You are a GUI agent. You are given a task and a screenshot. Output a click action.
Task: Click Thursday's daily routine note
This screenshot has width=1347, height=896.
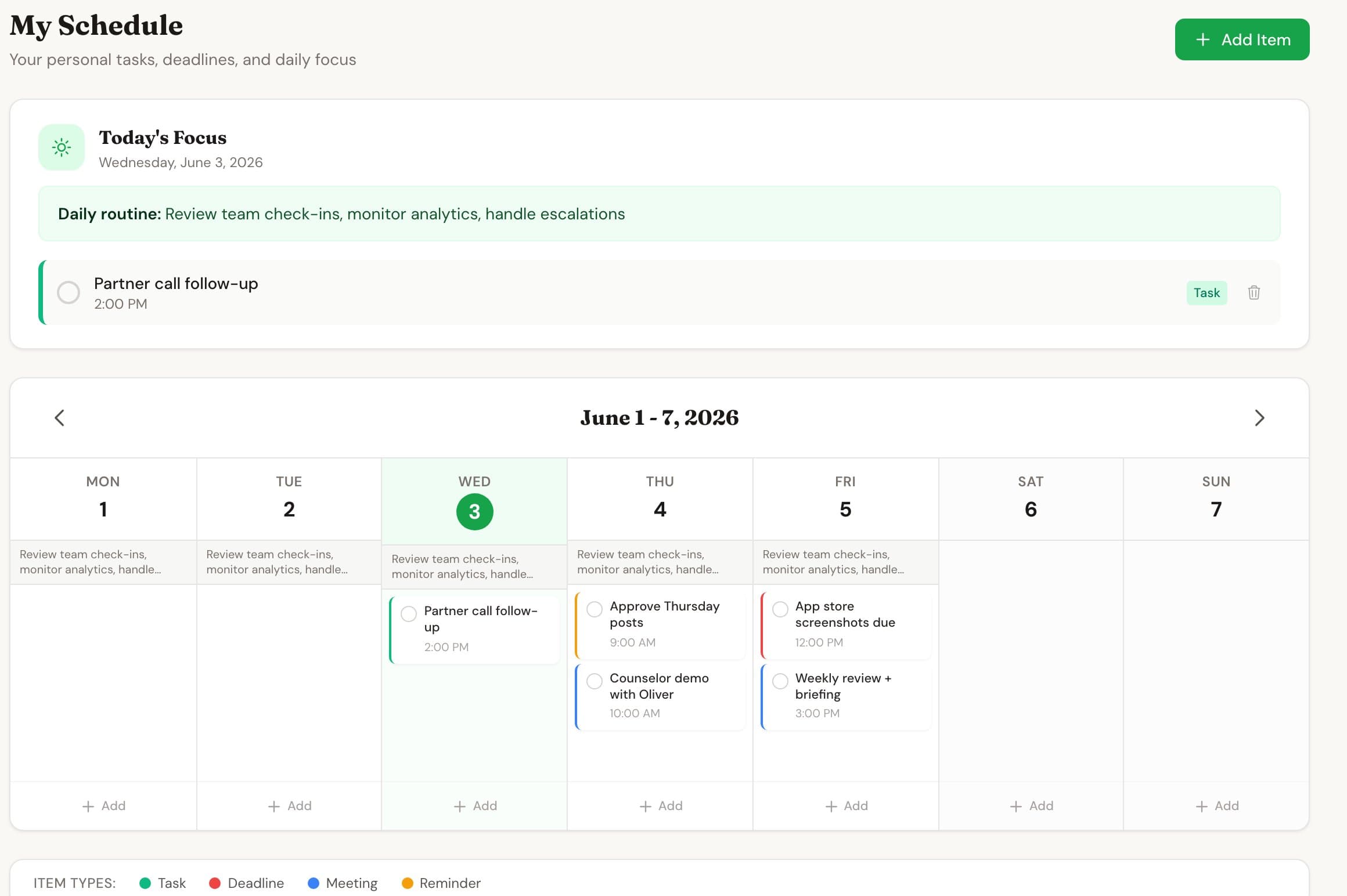tap(660, 562)
